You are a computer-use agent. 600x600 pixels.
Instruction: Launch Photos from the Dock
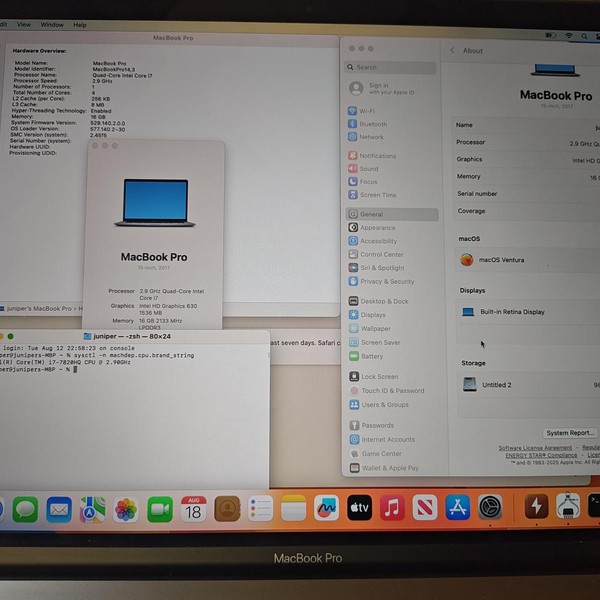pos(126,509)
